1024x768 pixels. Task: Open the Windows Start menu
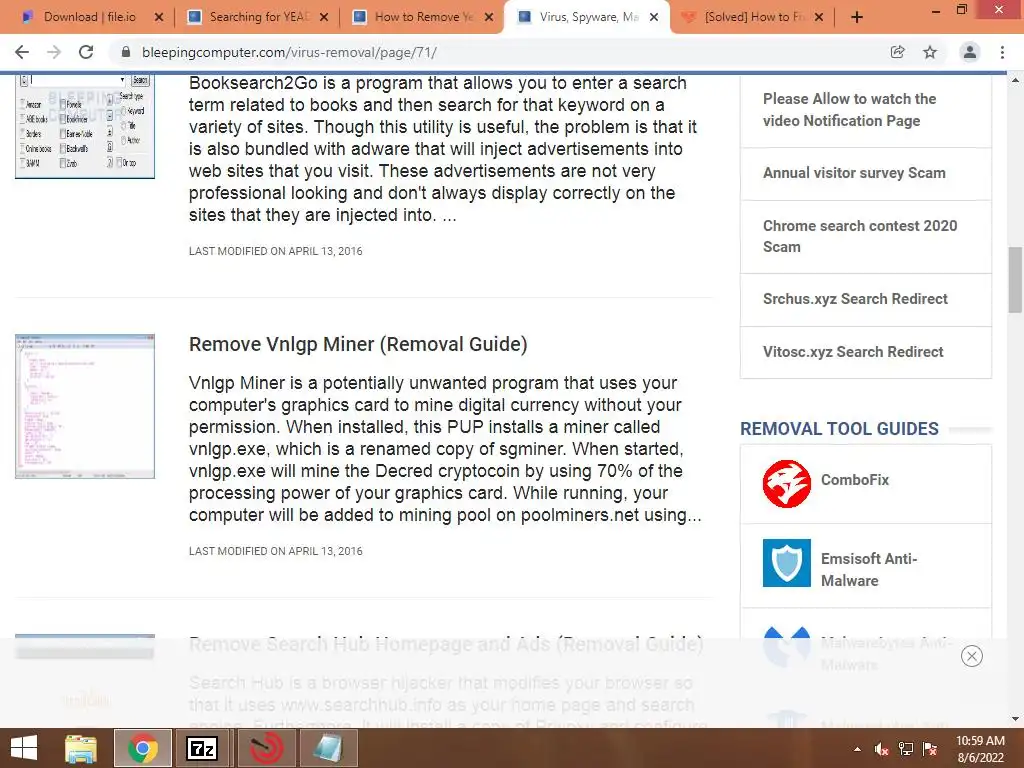click(24, 748)
